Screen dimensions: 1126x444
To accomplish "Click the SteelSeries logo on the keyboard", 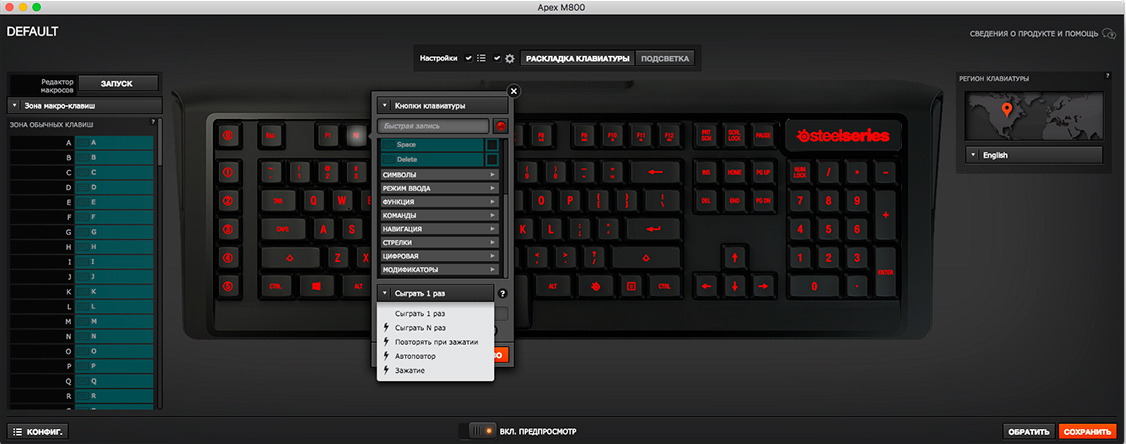I will click(844, 135).
